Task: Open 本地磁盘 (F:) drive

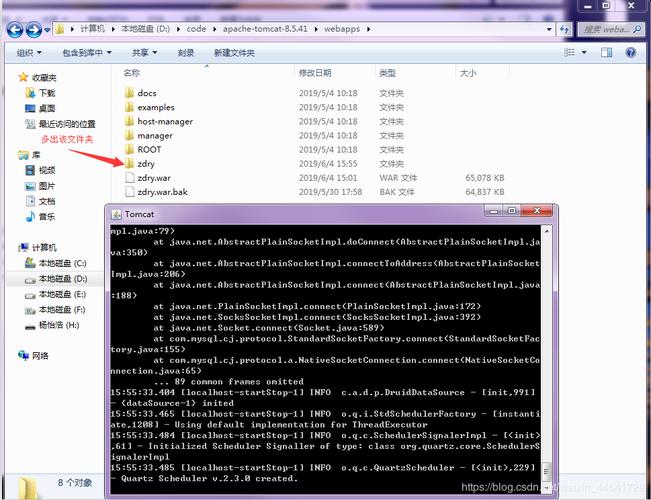Action: click(x=62, y=309)
